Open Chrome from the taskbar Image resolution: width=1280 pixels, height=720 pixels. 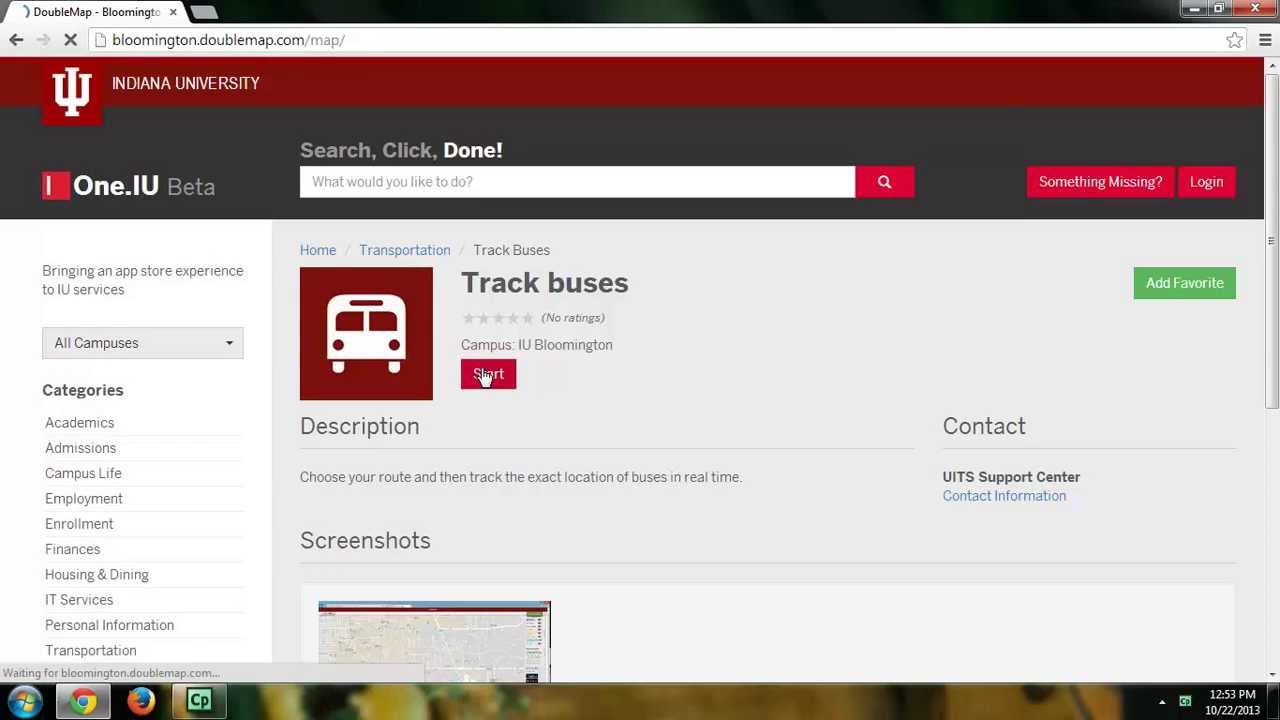pos(84,701)
